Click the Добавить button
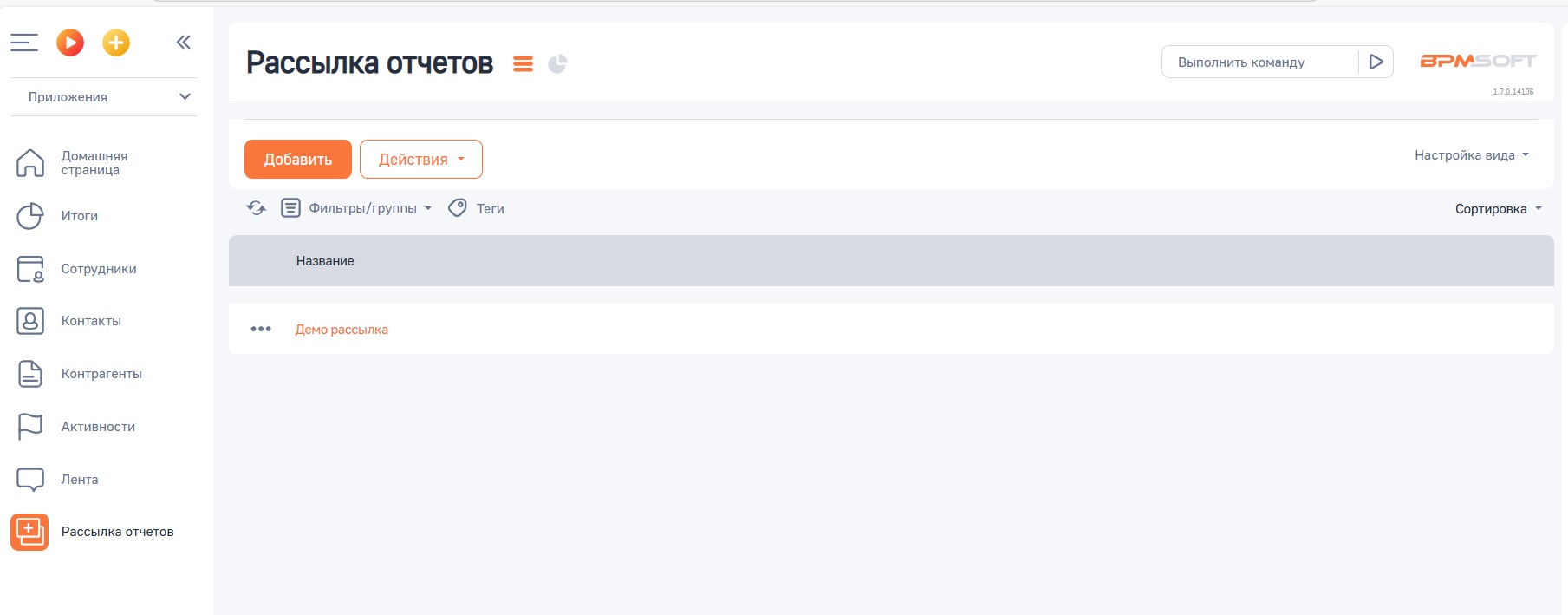This screenshot has height=615, width=1568. pos(298,159)
